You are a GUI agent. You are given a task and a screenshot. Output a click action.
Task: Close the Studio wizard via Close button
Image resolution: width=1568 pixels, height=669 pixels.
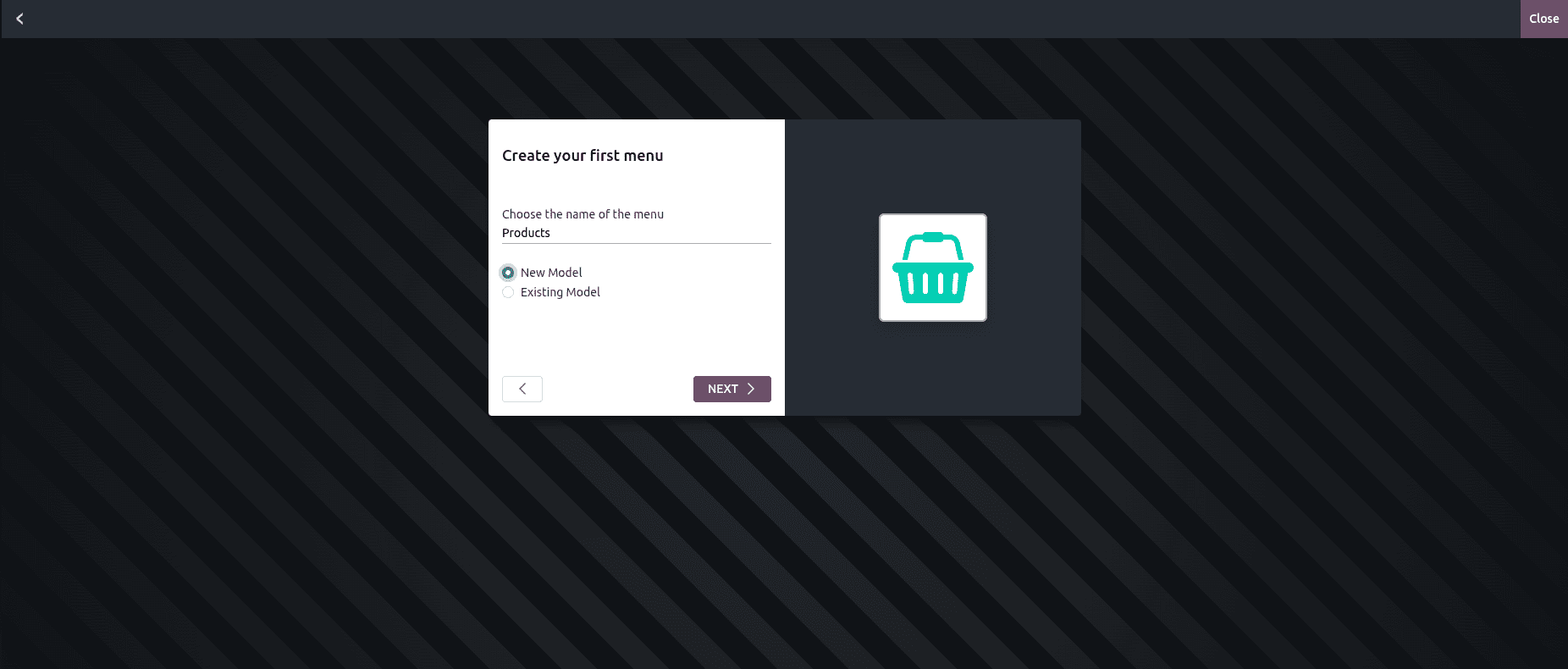click(x=1543, y=19)
